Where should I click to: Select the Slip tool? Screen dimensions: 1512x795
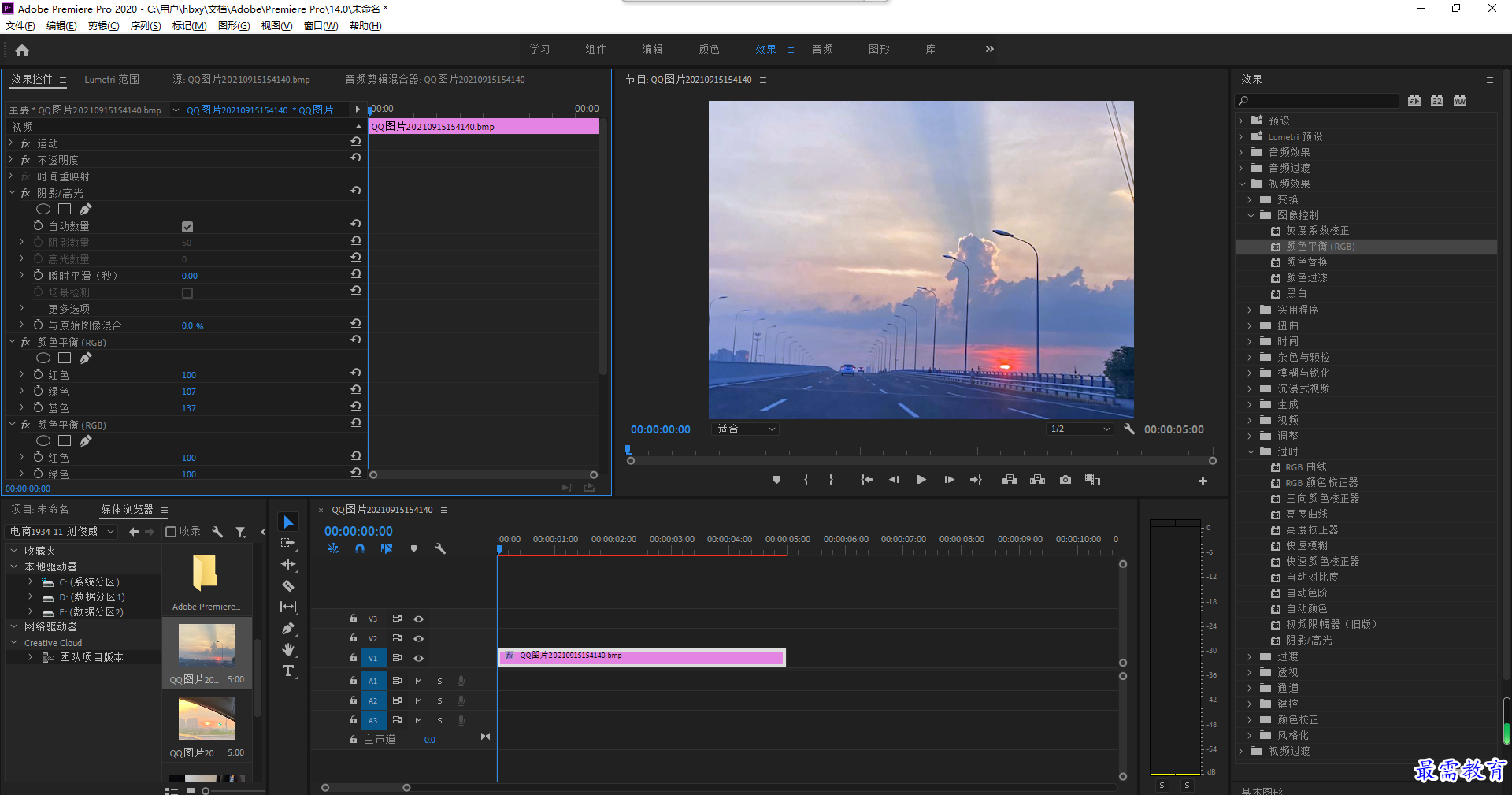tap(288, 607)
